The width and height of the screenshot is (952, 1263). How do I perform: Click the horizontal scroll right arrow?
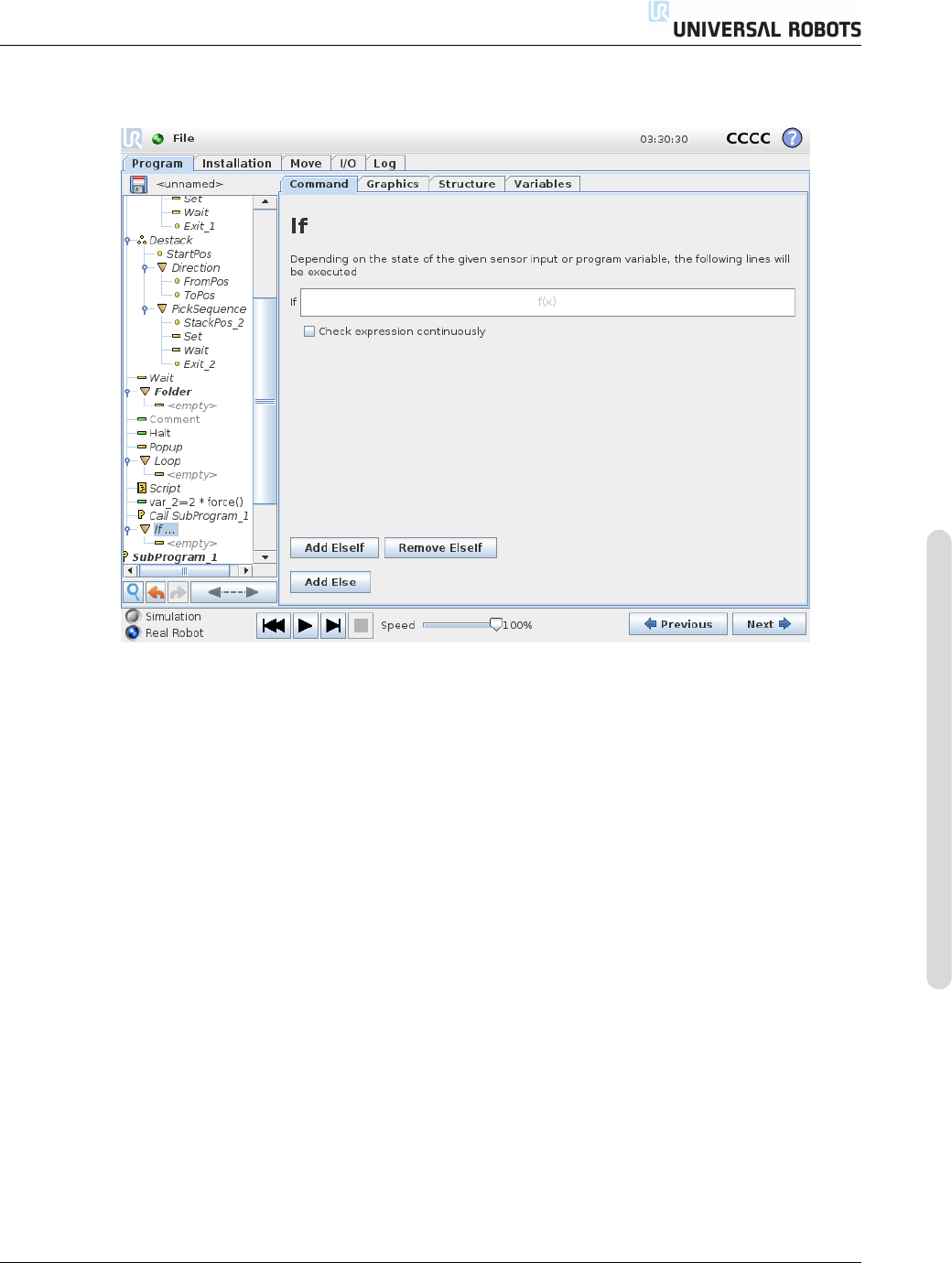pyautogui.click(x=246, y=570)
